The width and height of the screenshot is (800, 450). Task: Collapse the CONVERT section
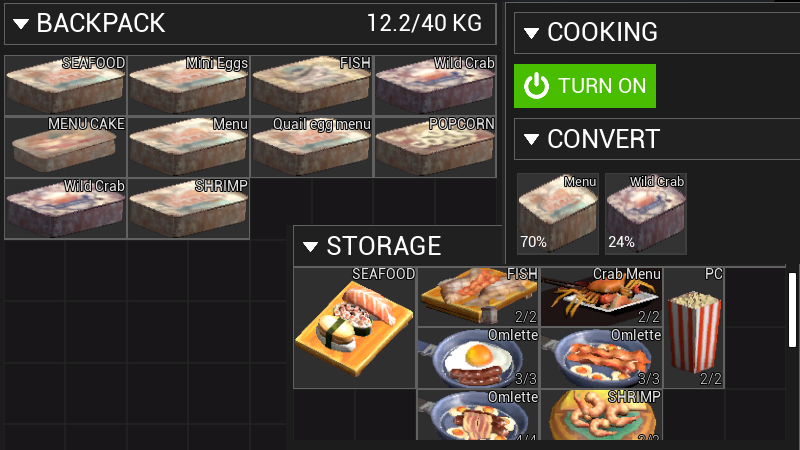pyautogui.click(x=531, y=139)
